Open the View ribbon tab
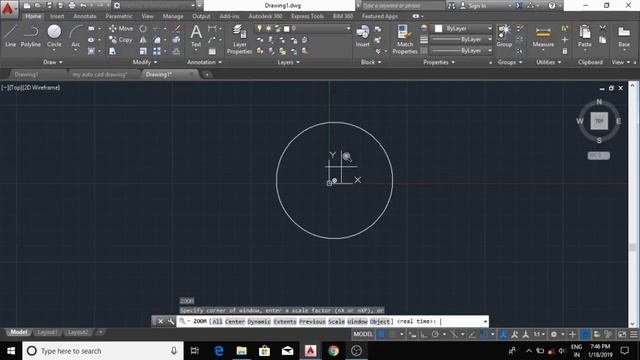 pyautogui.click(x=147, y=16)
